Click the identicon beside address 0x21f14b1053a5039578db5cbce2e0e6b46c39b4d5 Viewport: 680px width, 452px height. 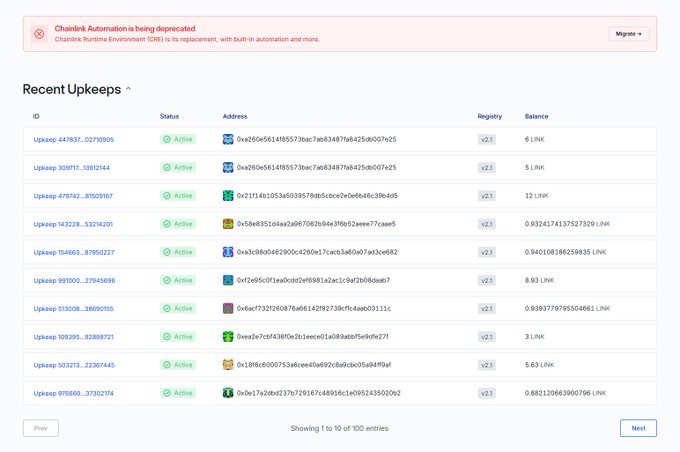pos(228,196)
